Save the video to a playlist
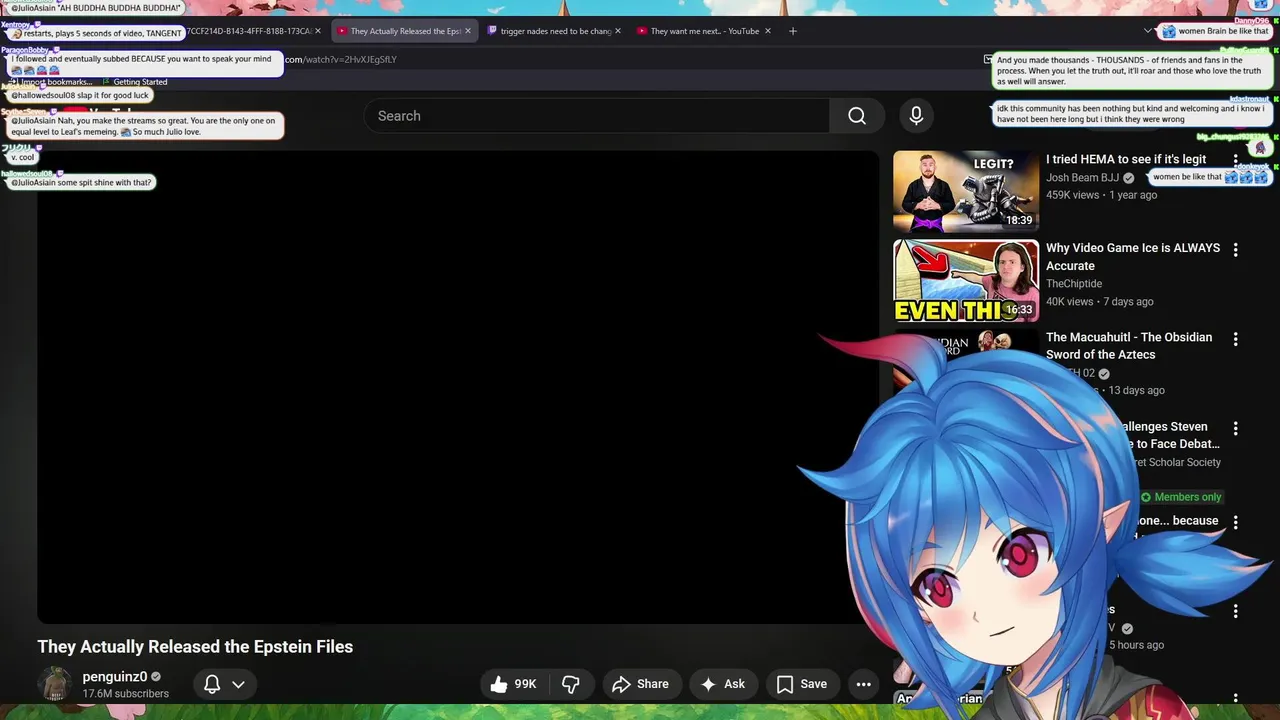This screenshot has width=1280, height=720. click(802, 684)
